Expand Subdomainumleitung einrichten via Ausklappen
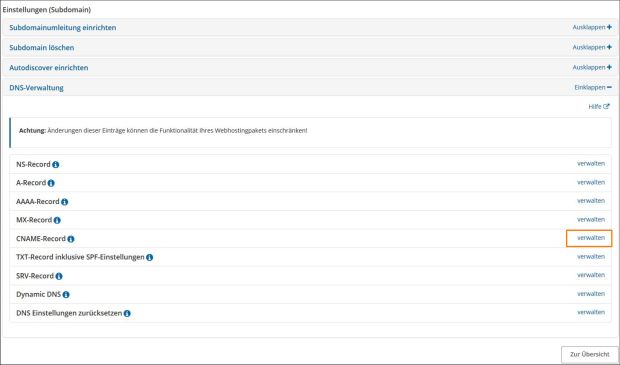Image resolution: width=620 pixels, height=365 pixels. (592, 27)
